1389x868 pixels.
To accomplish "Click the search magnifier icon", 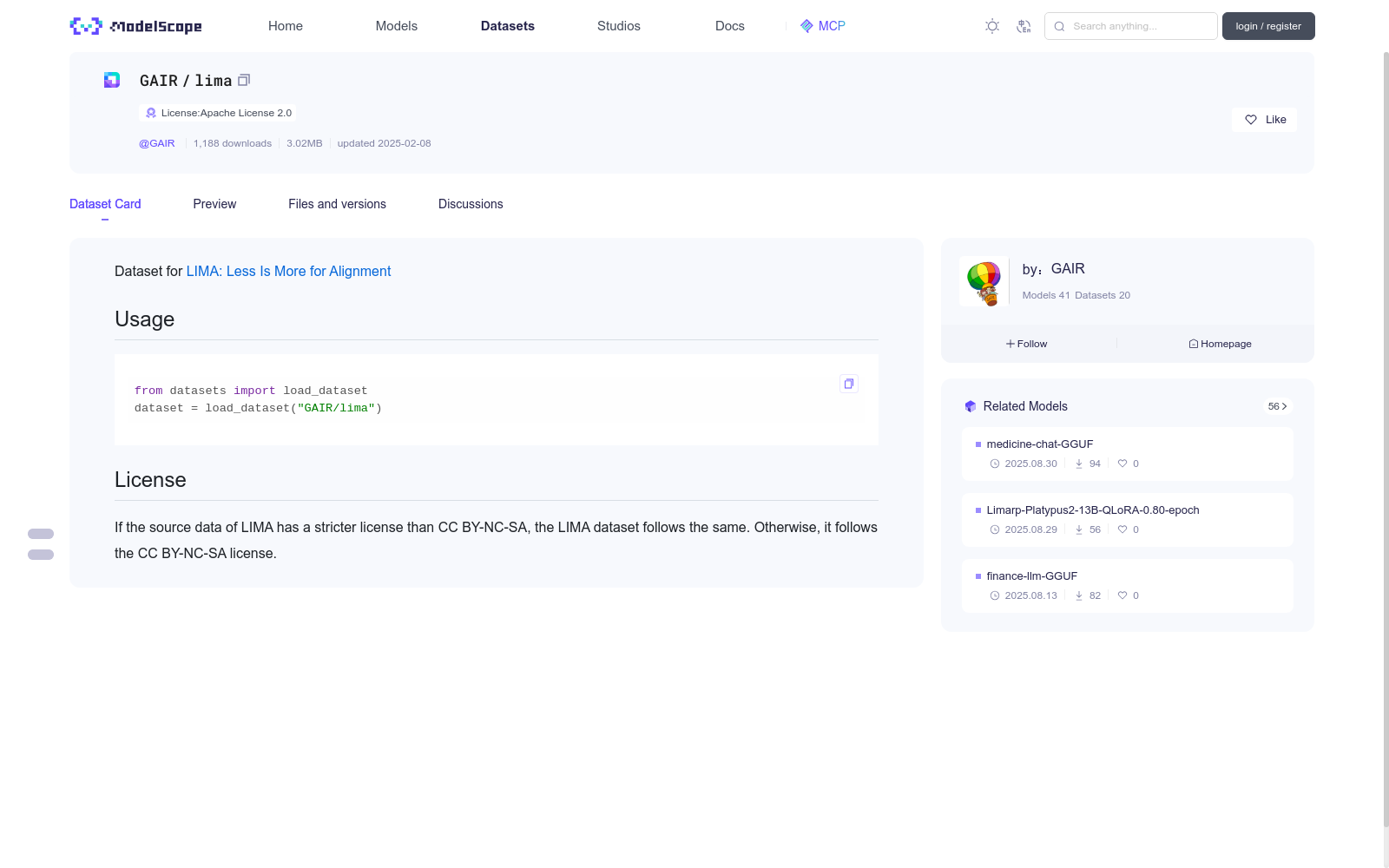I will (1059, 26).
